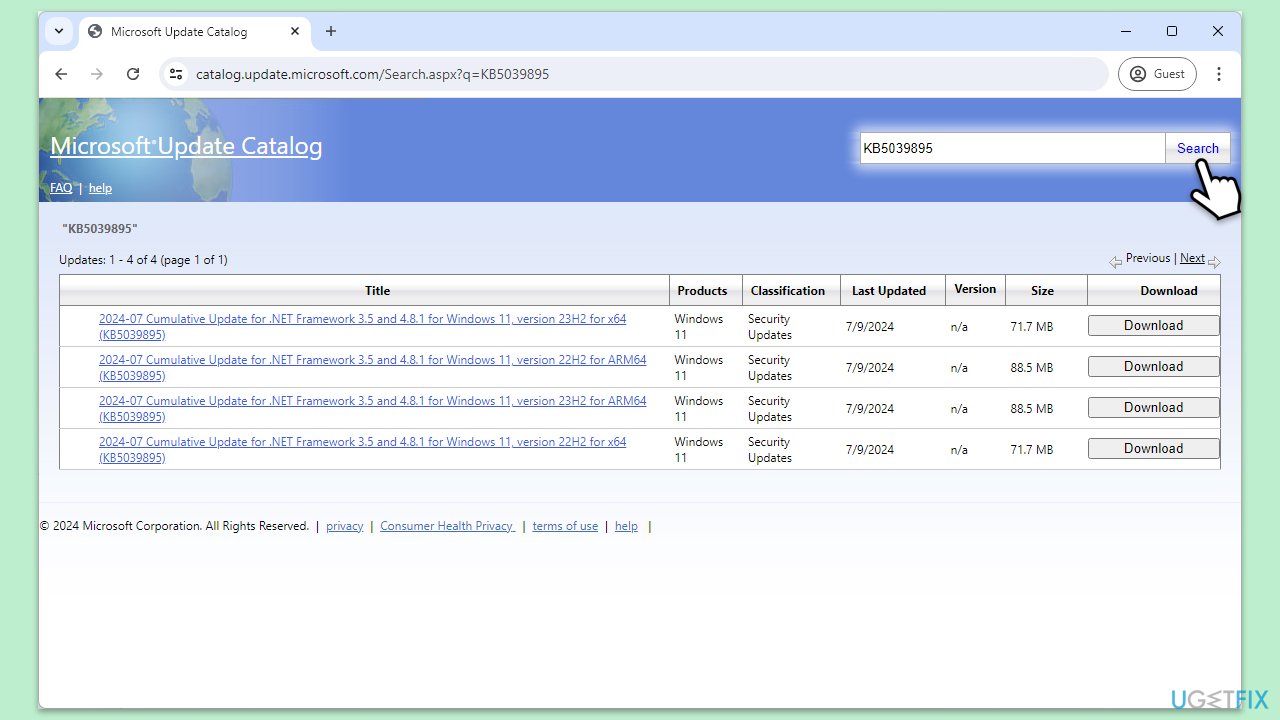The image size is (1280, 720).
Task: Select the Microsoft Update Catalog tab
Action: pos(192,31)
